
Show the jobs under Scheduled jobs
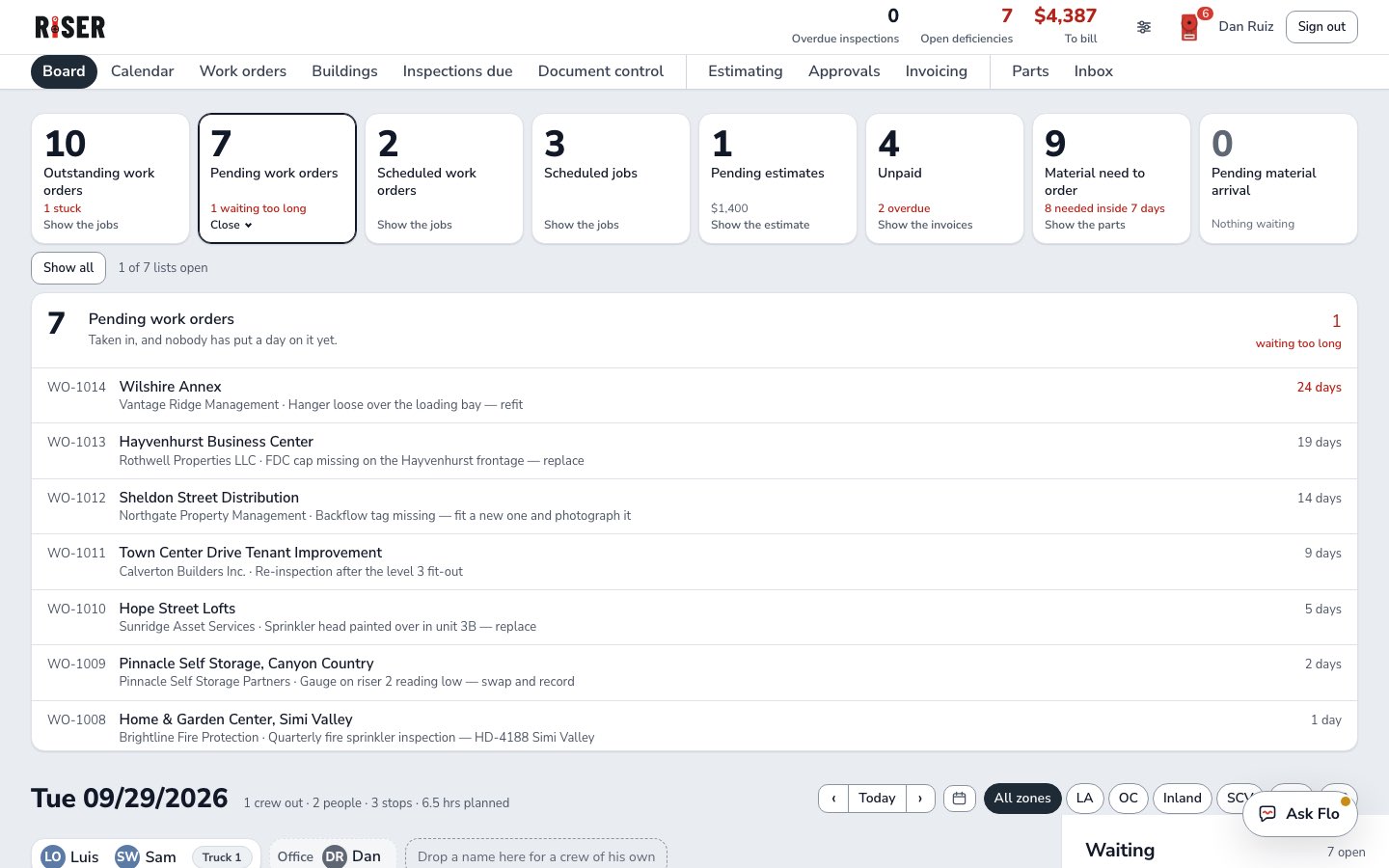tap(582, 225)
